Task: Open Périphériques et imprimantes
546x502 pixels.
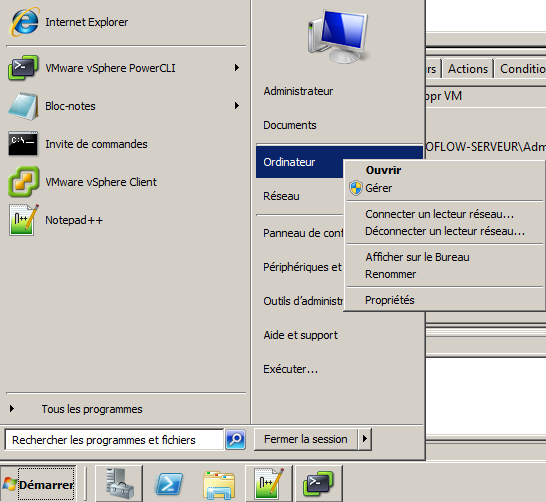Action: click(299, 267)
